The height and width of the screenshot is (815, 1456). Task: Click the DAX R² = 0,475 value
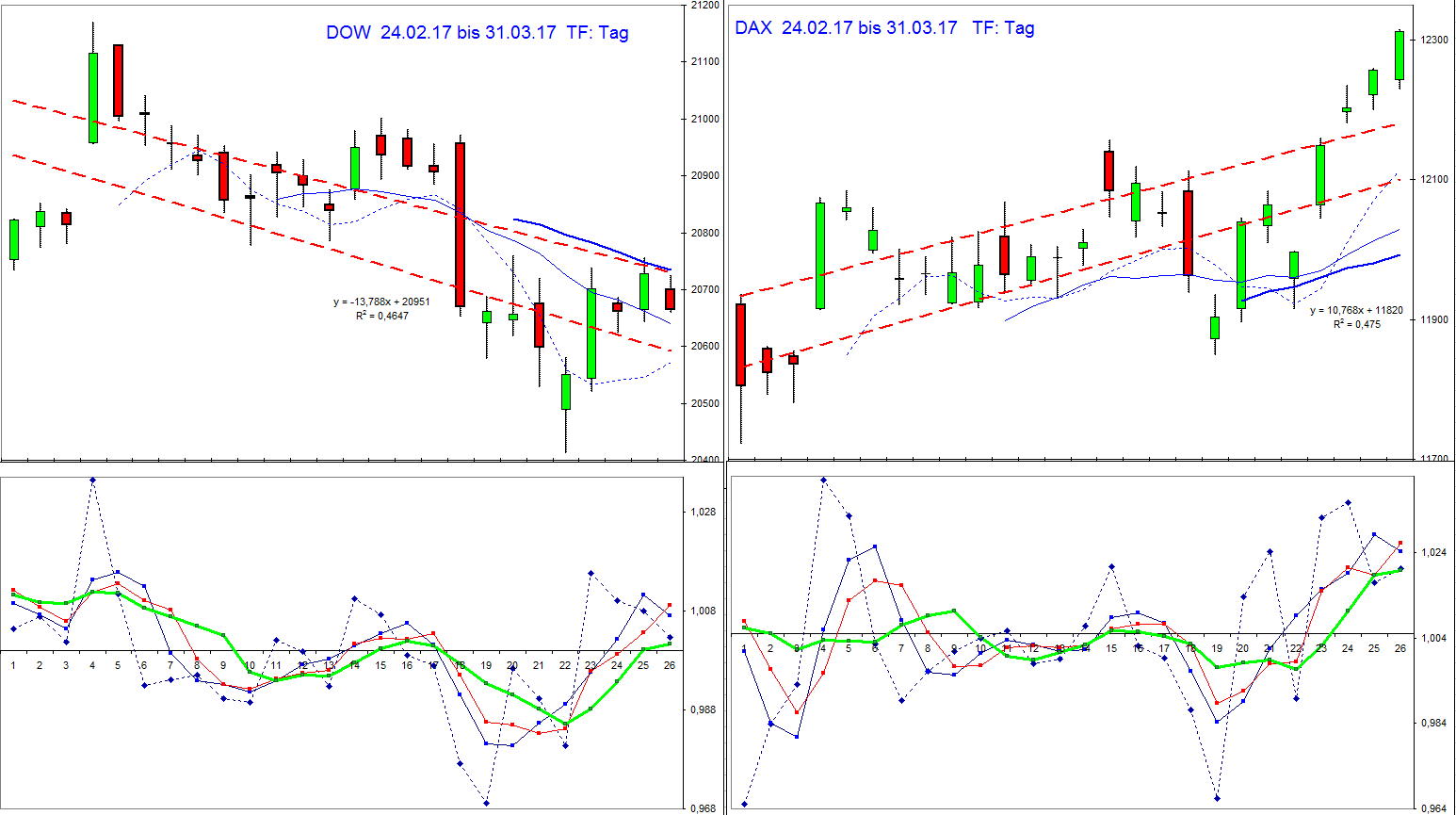pyautogui.click(x=1357, y=324)
